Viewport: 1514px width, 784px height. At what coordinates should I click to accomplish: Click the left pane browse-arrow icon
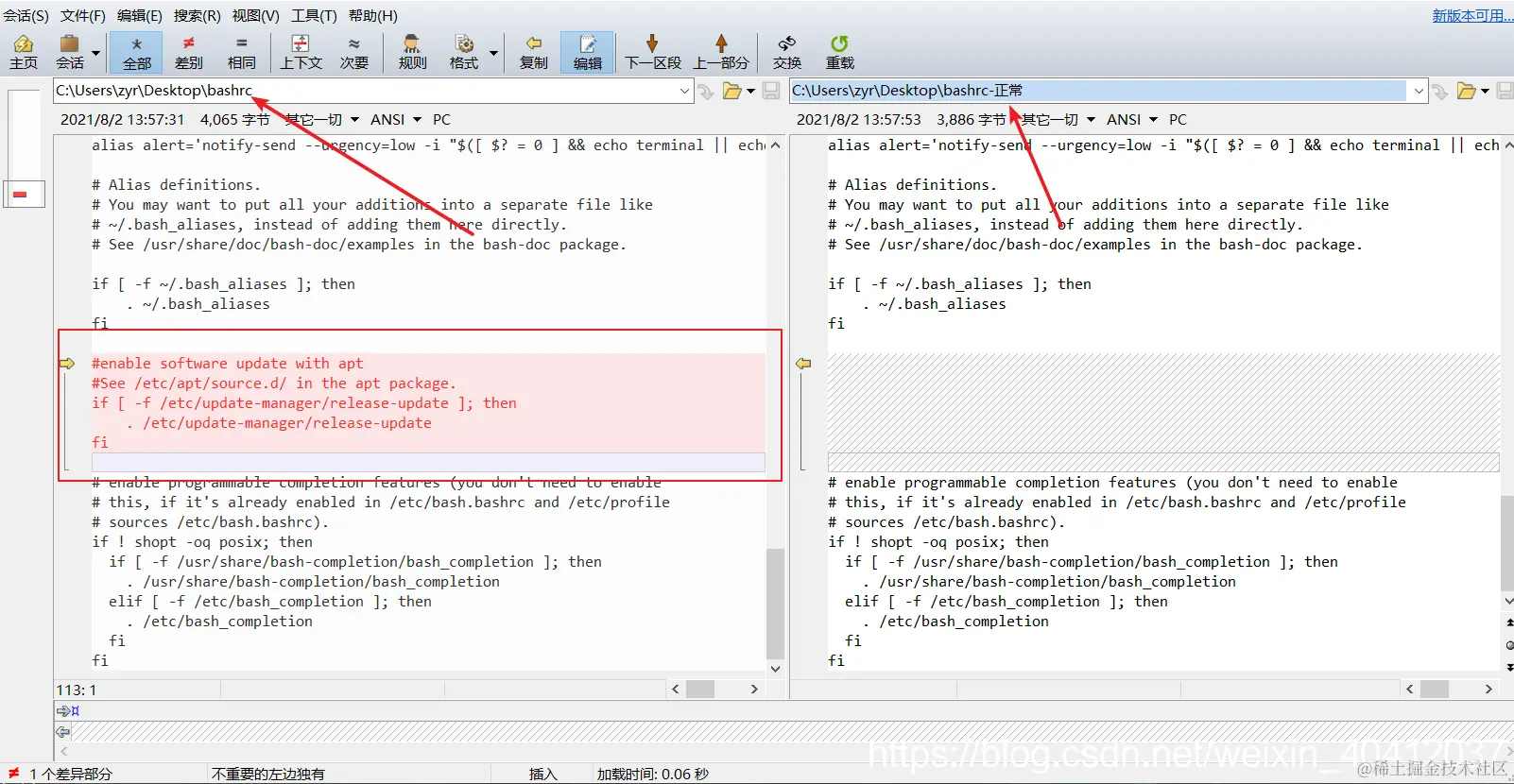coord(706,91)
